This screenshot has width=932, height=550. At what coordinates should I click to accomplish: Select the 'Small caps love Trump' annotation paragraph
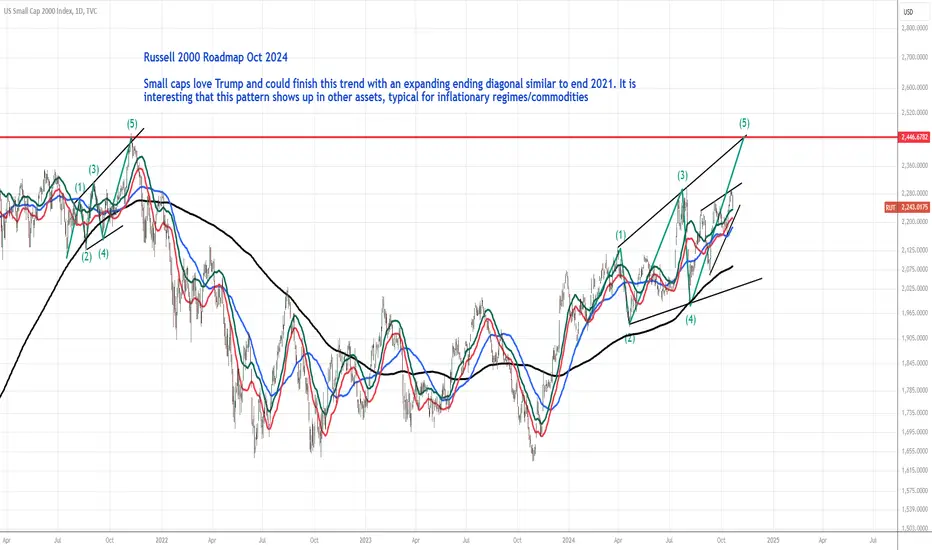pyautogui.click(x=390, y=90)
